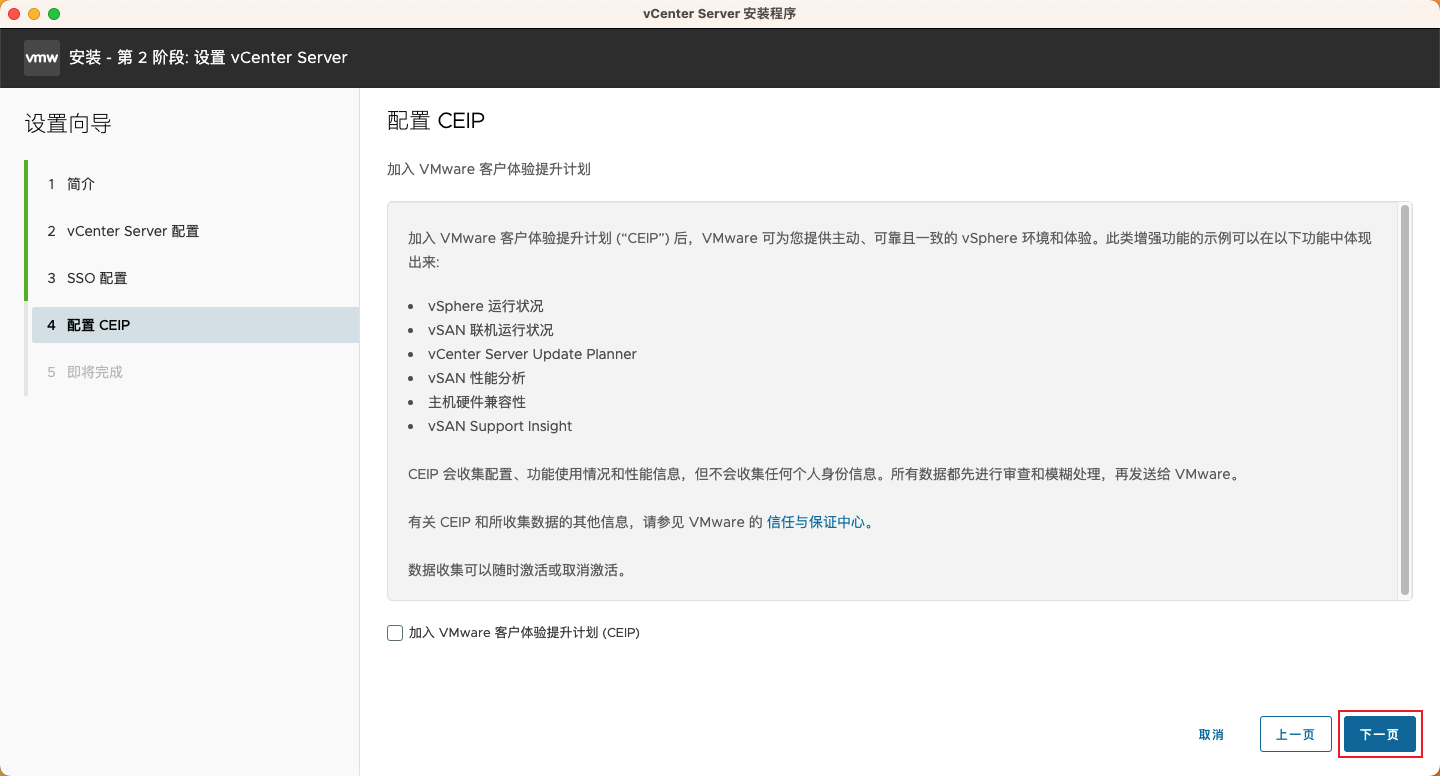The width and height of the screenshot is (1440, 776).
Task: Select step 1 简介 in the wizard
Action: tap(195, 184)
